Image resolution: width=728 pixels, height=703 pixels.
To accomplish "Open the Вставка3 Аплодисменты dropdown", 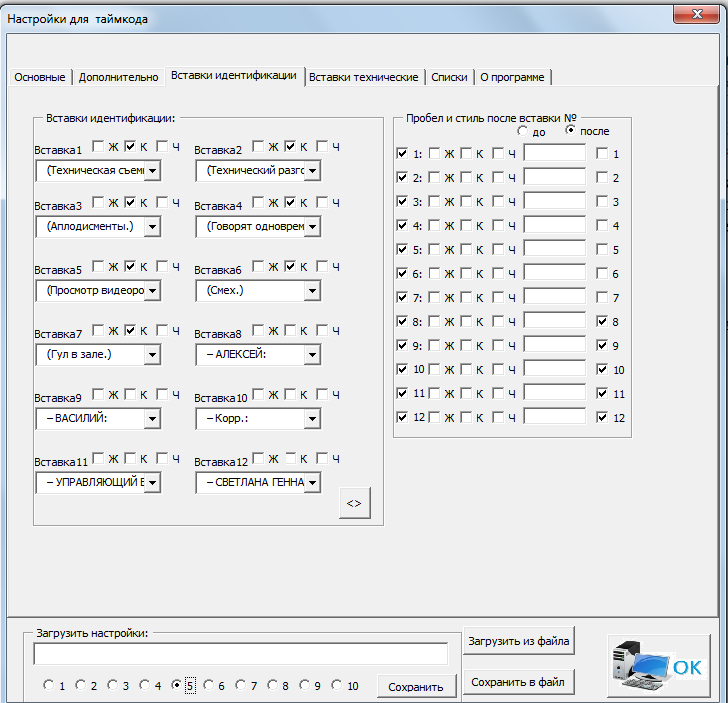I will click(152, 227).
